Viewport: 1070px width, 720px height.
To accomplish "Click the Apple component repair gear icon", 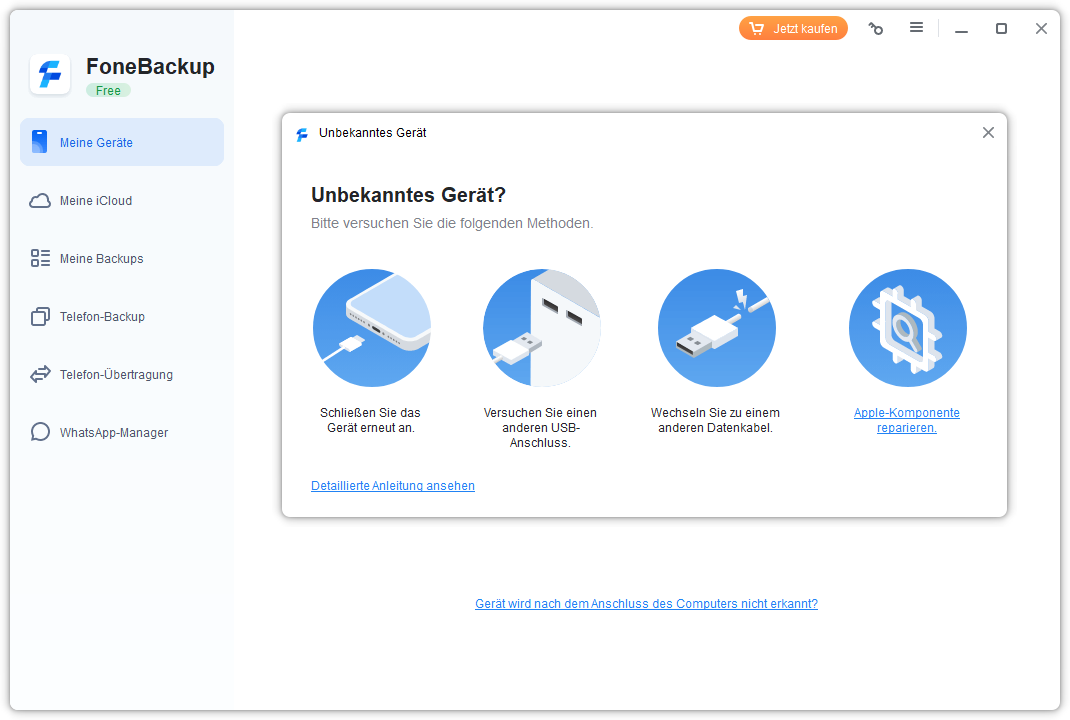I will click(x=908, y=328).
